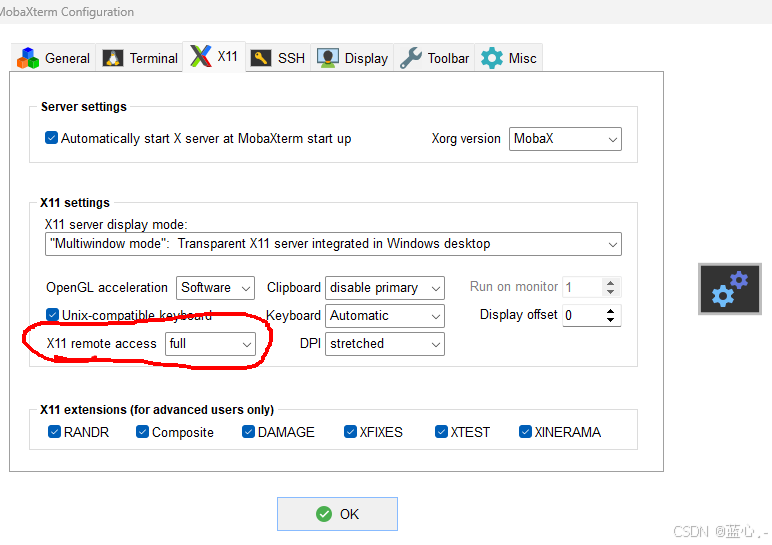Open the General tab
772x545 pixels.
(53, 58)
